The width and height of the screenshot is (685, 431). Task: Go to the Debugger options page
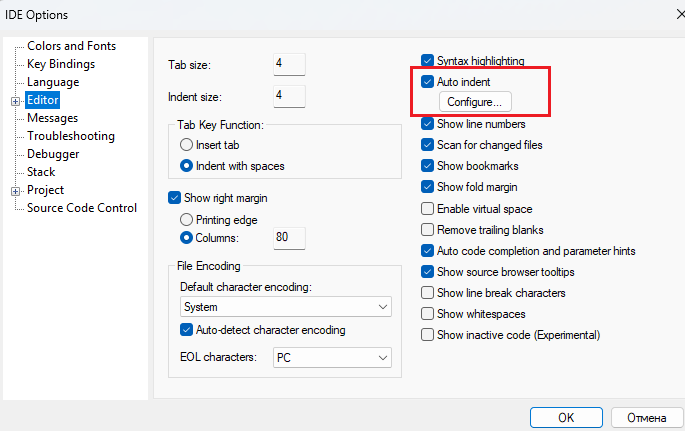(x=53, y=154)
